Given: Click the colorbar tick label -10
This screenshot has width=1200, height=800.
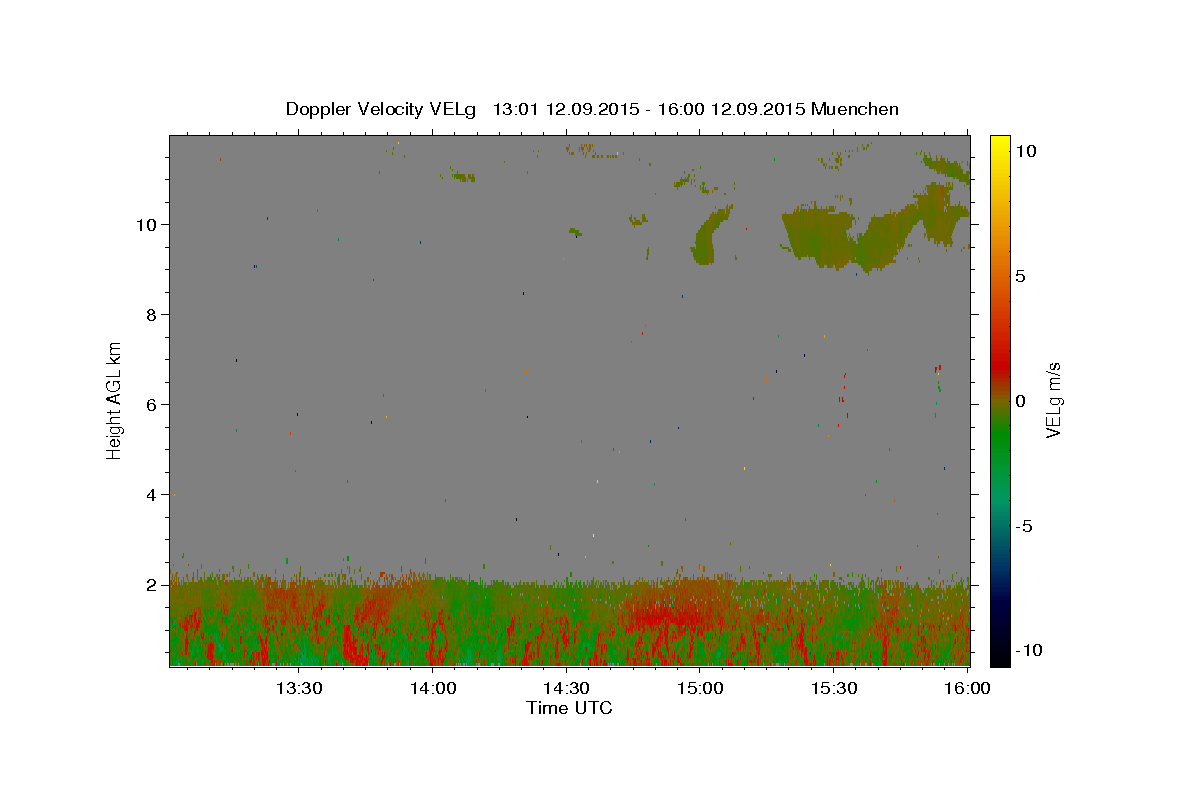Looking at the screenshot, I should pos(1028,650).
